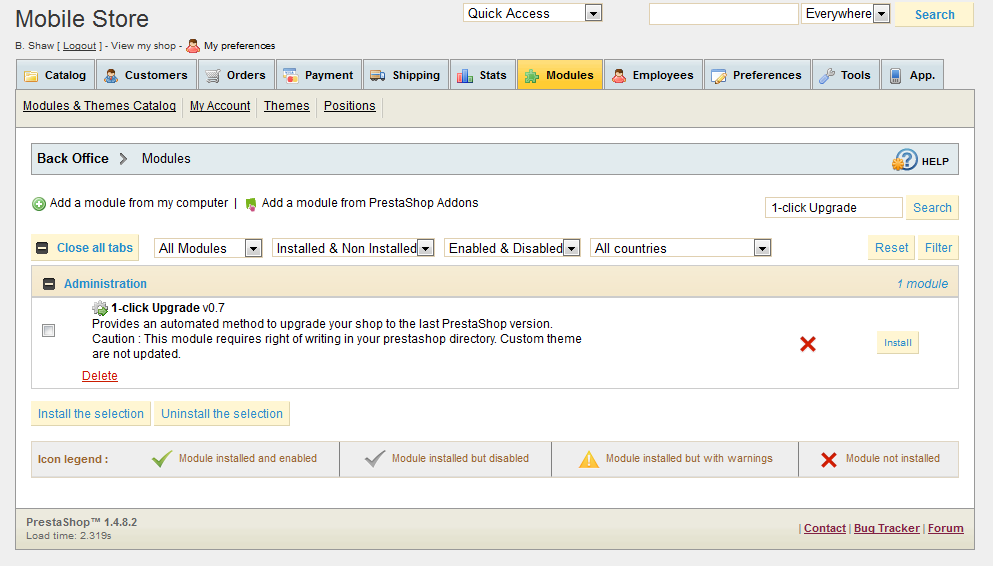
Task: Click the Shipping truck icon
Action: tap(378, 76)
